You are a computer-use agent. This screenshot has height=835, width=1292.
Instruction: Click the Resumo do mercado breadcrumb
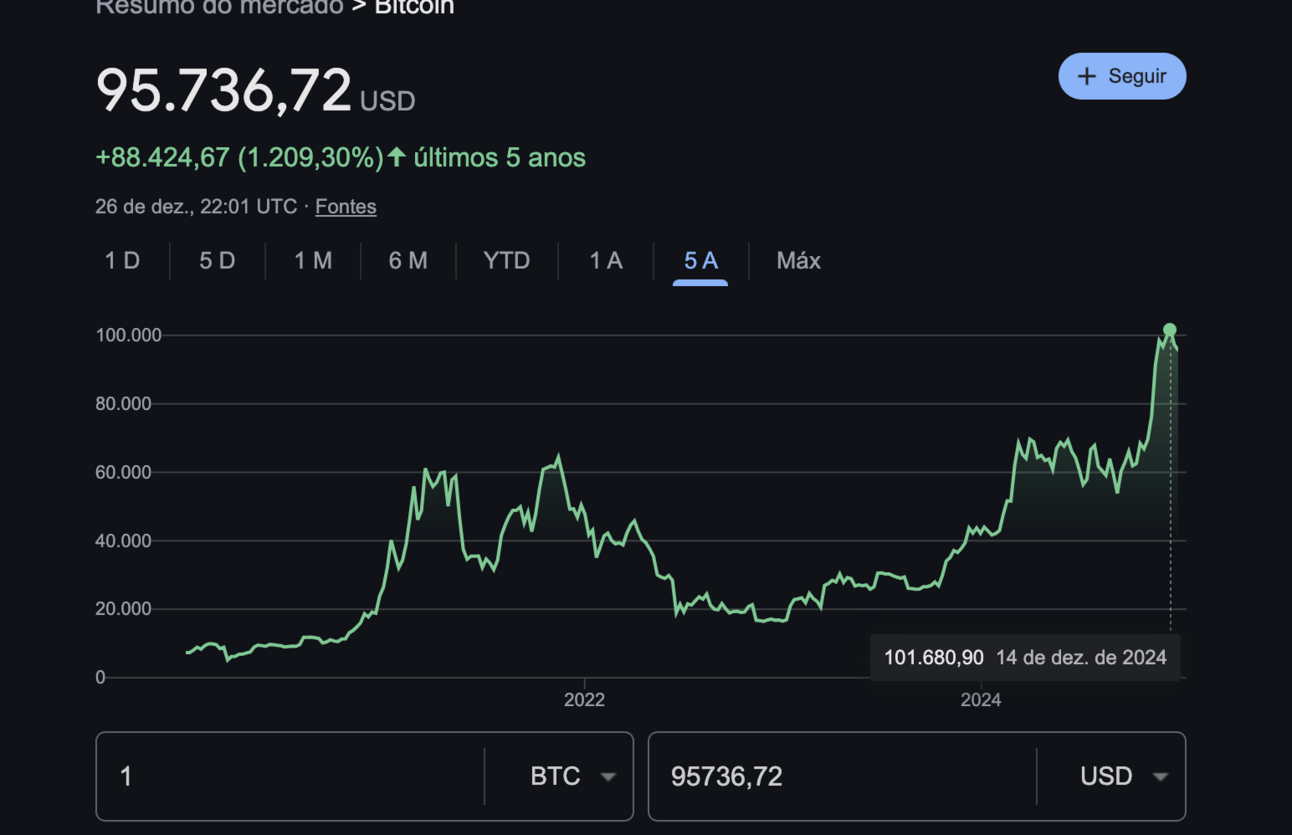pyautogui.click(x=219, y=8)
